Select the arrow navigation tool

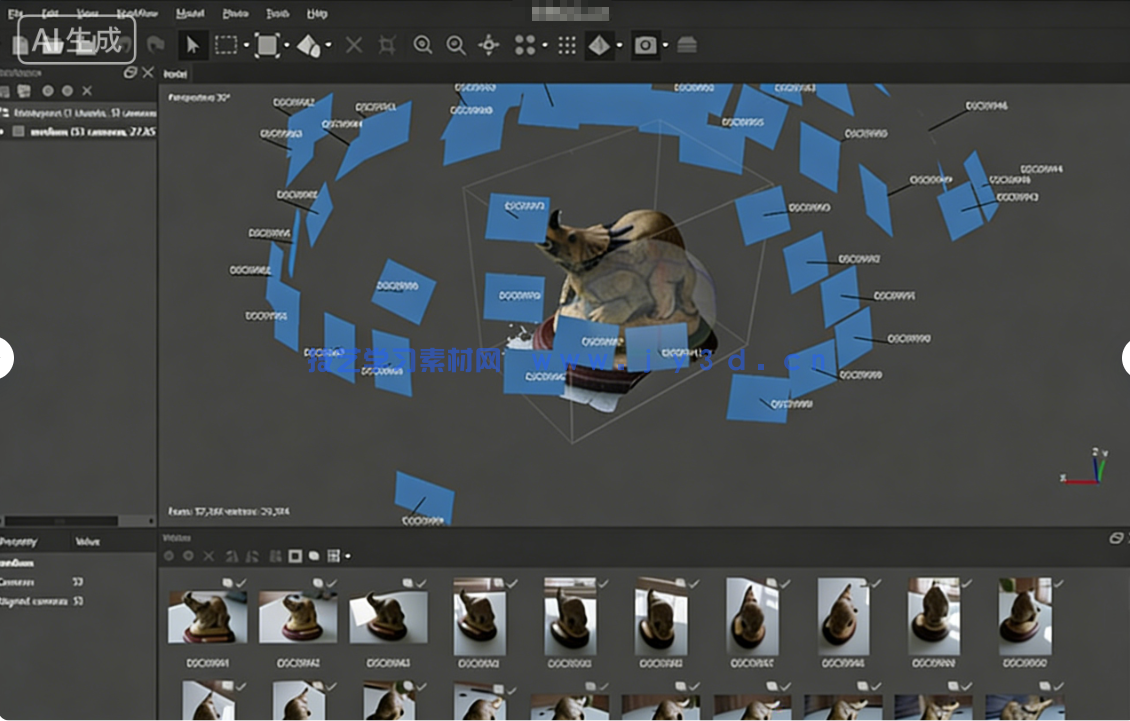pyautogui.click(x=191, y=45)
